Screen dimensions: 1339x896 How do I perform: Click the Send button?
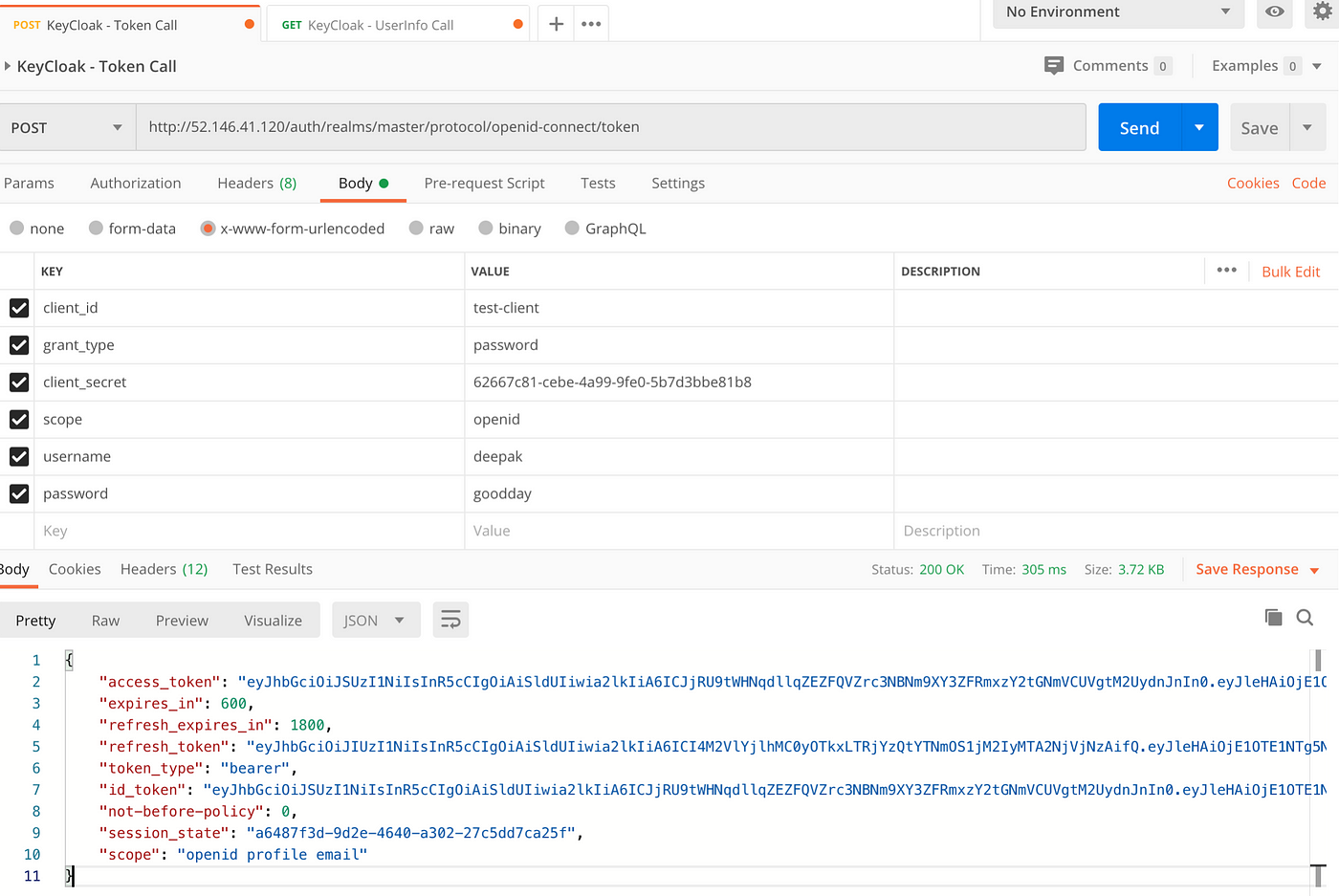coord(1139,127)
